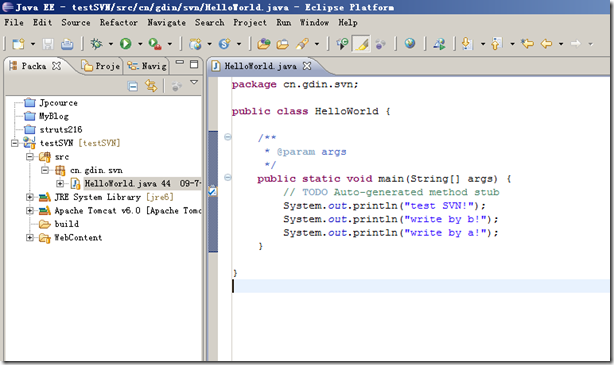This screenshot has width=614, height=365.
Task: Open the Run menu
Action: coord(284,23)
